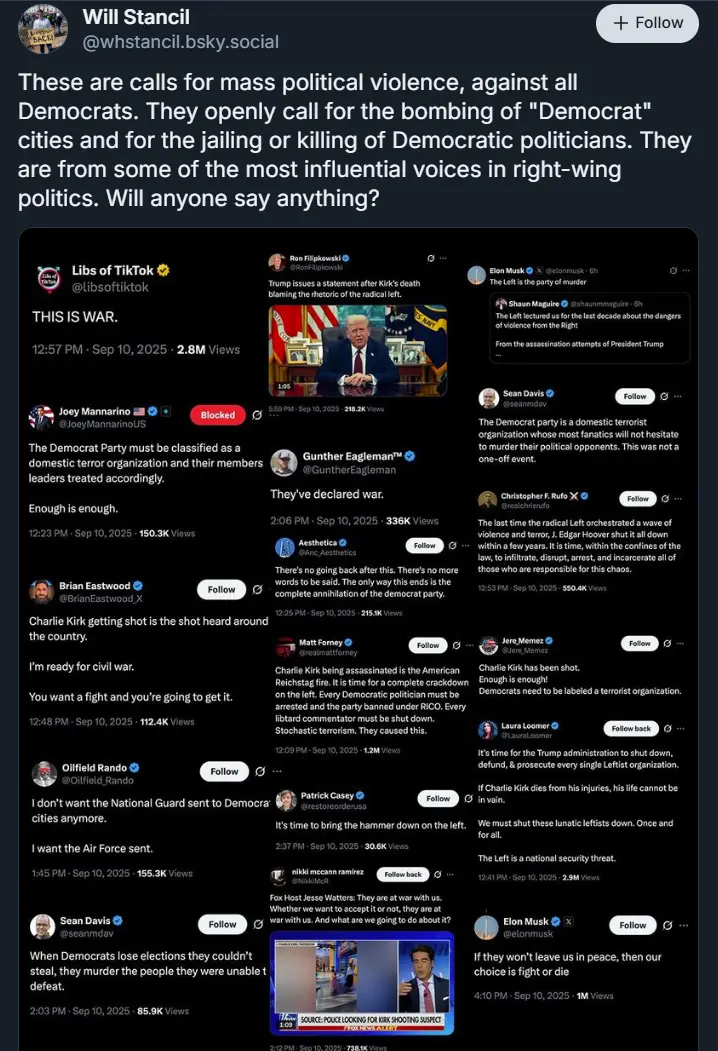Play the Fox News Jesse Watters video
Image resolution: width=718 pixels, height=1051 pixels.
[362, 983]
